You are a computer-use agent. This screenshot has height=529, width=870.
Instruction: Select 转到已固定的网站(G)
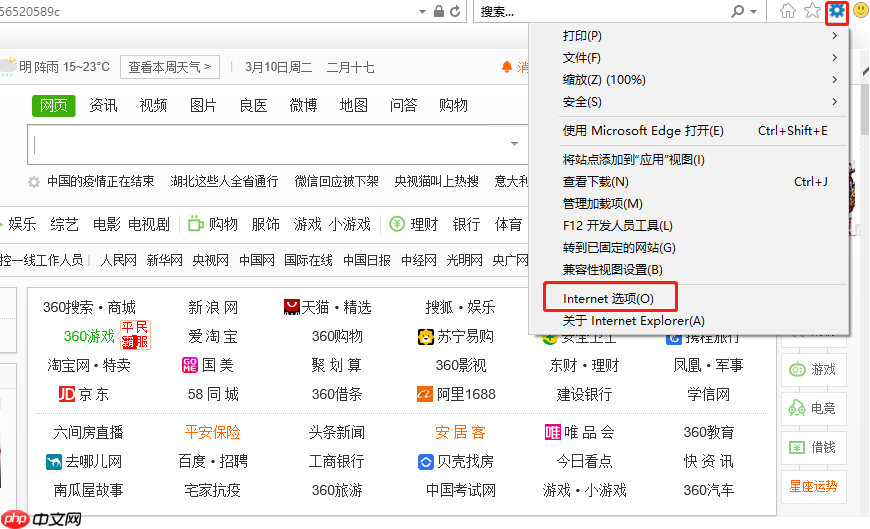[x=690, y=248]
